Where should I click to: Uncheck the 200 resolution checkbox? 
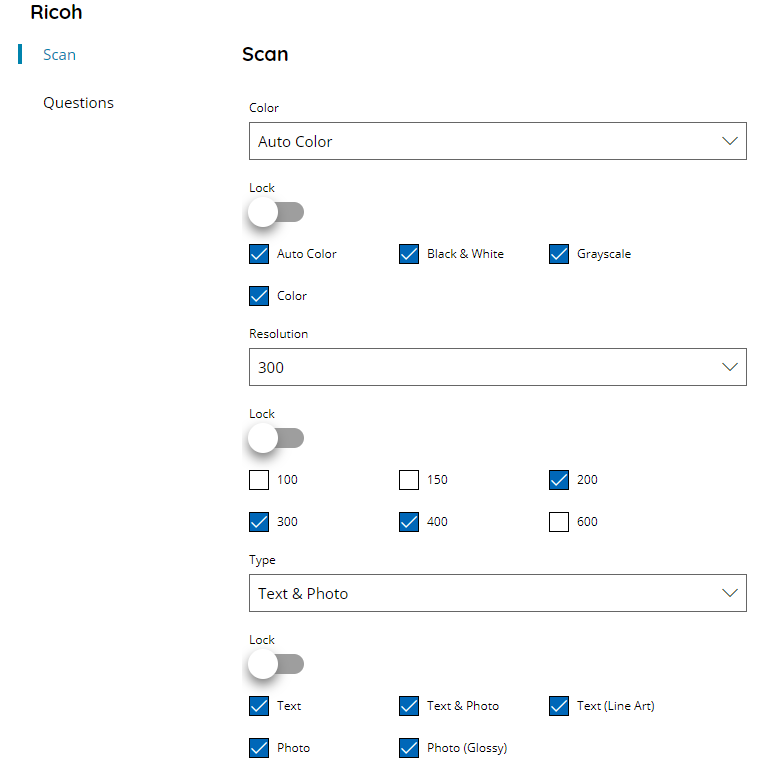[559, 480]
